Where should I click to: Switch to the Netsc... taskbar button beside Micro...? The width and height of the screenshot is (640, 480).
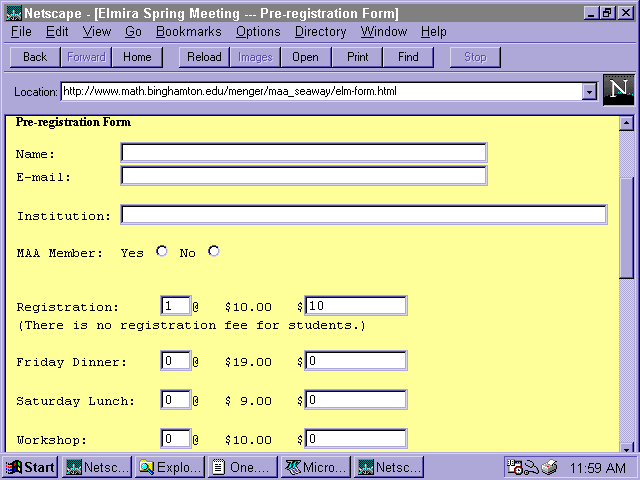[x=389, y=467]
